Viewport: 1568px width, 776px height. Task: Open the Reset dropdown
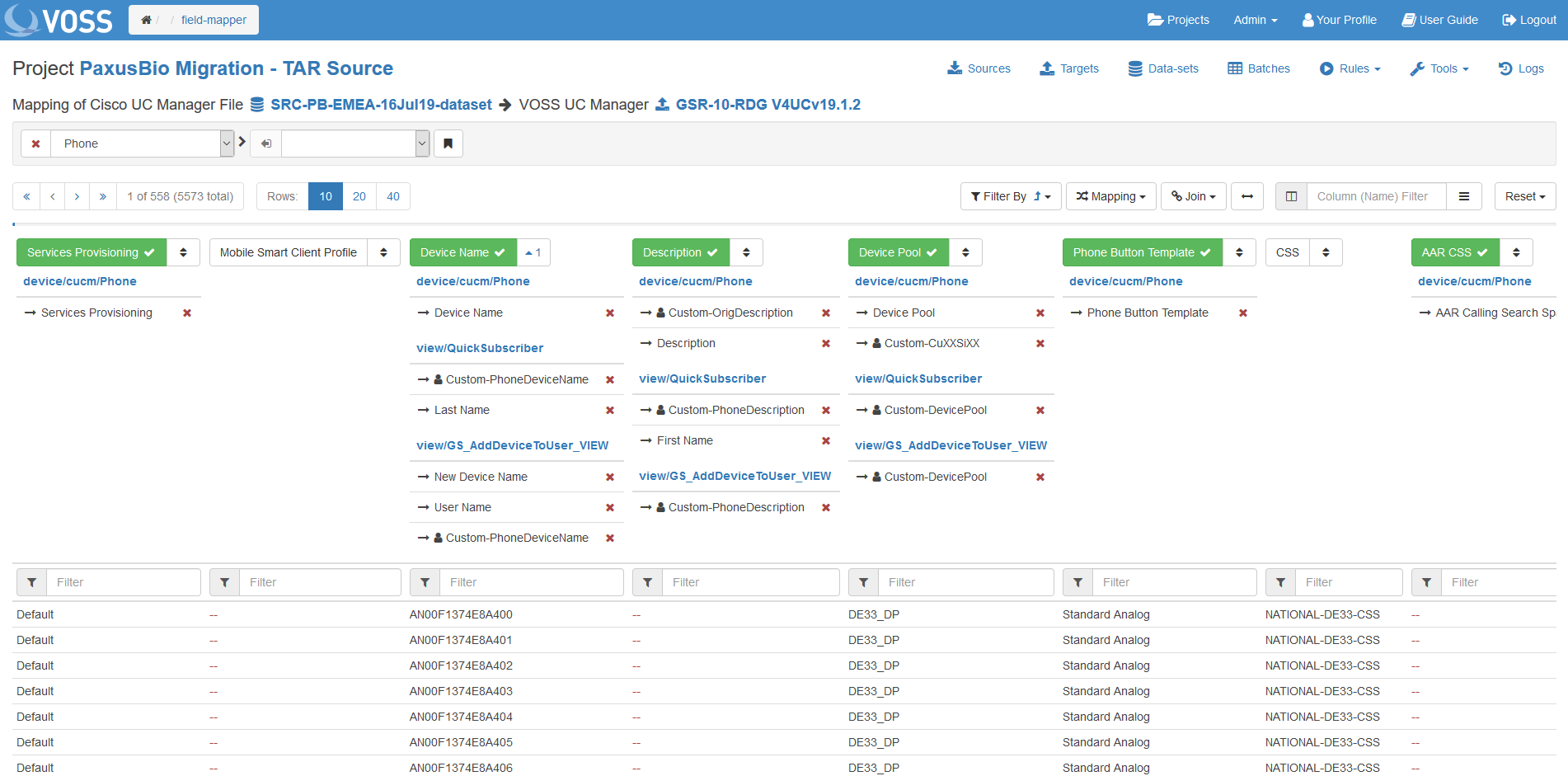(x=1524, y=196)
